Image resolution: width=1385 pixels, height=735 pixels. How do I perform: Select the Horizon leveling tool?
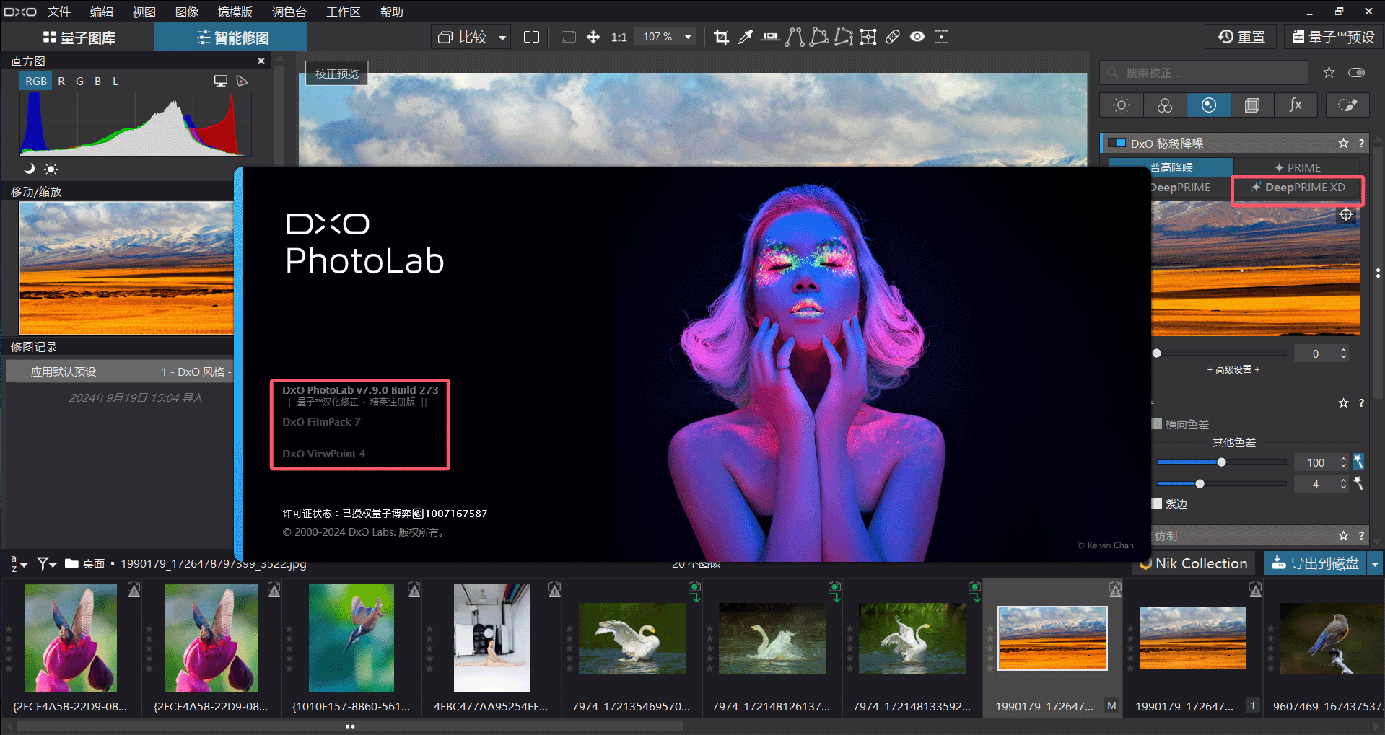click(x=770, y=37)
